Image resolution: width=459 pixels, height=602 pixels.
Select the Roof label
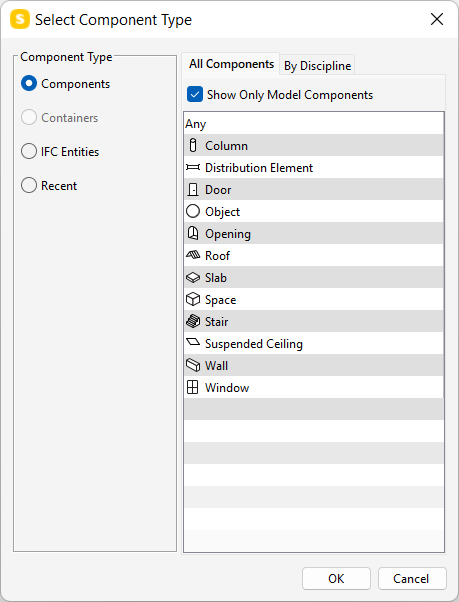[217, 256]
